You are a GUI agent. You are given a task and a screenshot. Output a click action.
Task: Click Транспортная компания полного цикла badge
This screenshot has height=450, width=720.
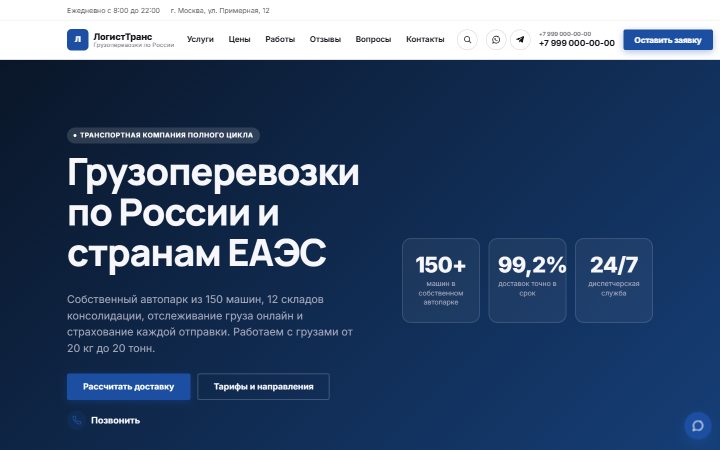click(x=163, y=135)
